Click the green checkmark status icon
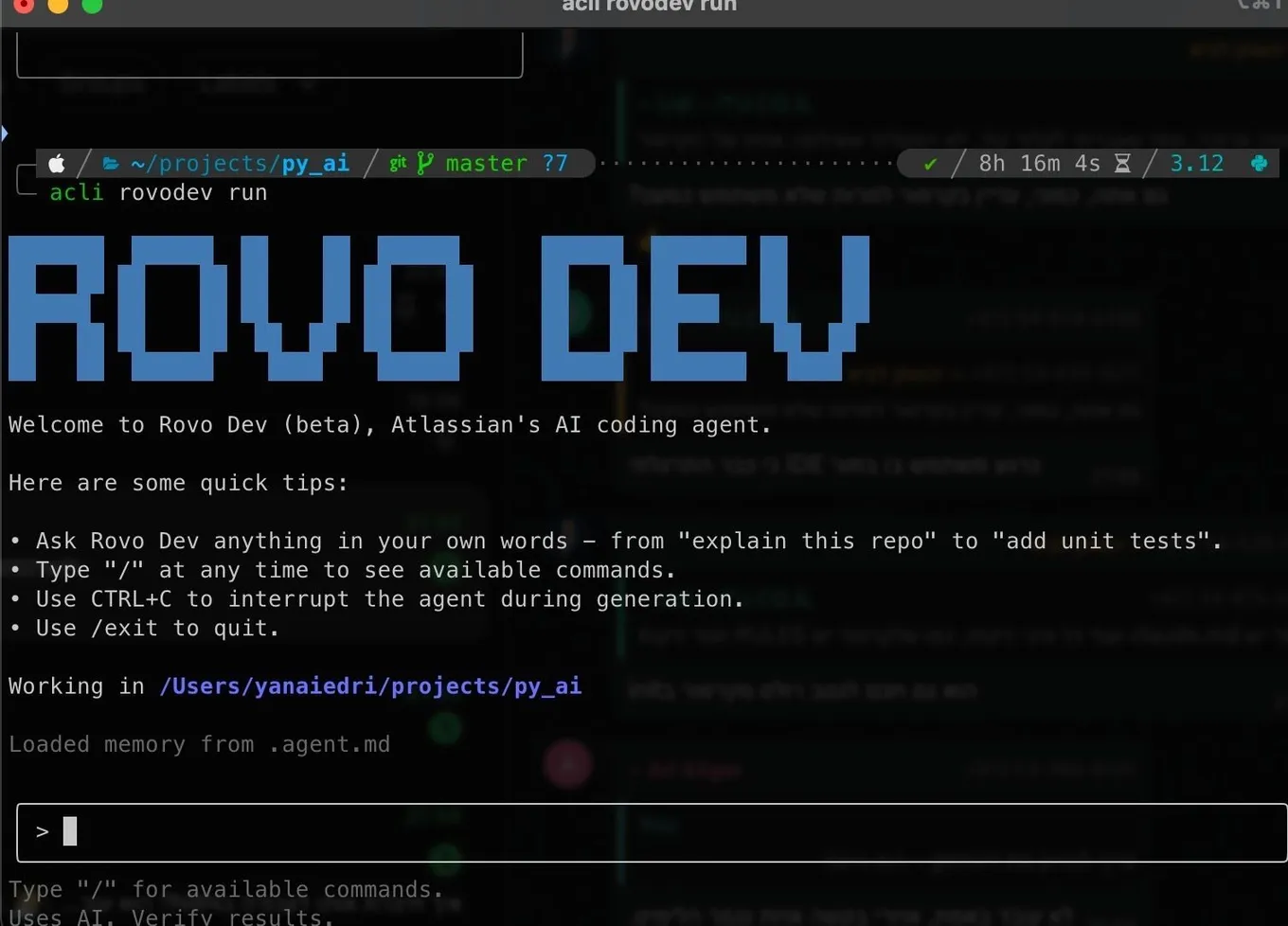 point(930,164)
